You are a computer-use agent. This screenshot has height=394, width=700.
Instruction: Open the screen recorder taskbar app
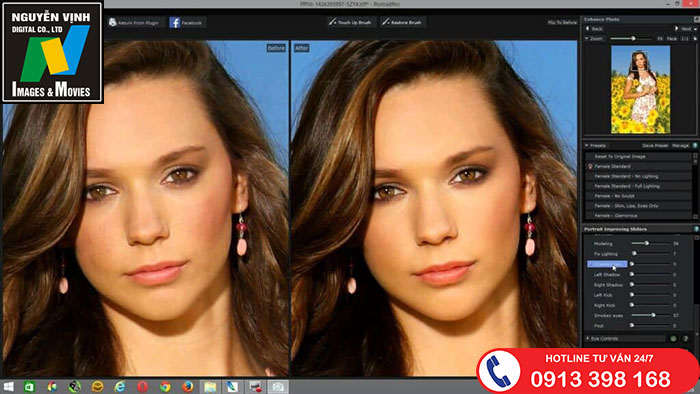[x=255, y=387]
